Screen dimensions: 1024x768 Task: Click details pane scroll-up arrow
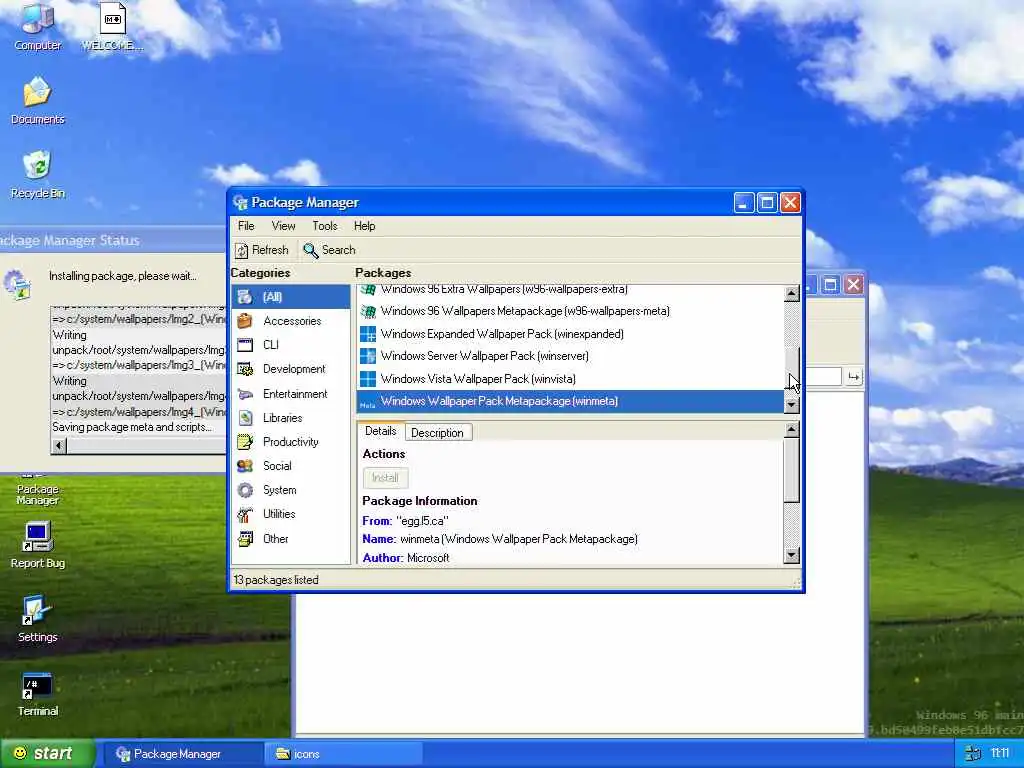[792, 429]
